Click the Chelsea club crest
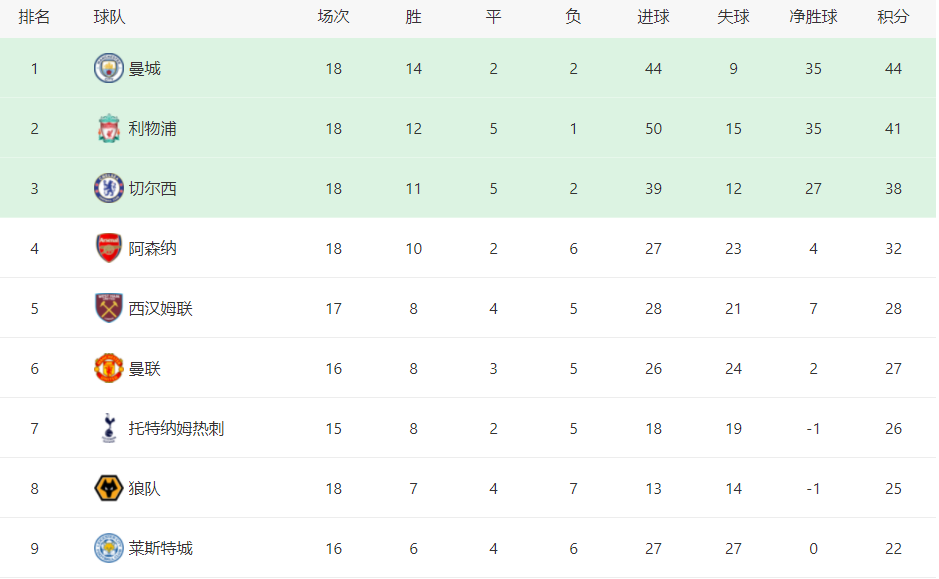This screenshot has width=939, height=579. coord(108,188)
